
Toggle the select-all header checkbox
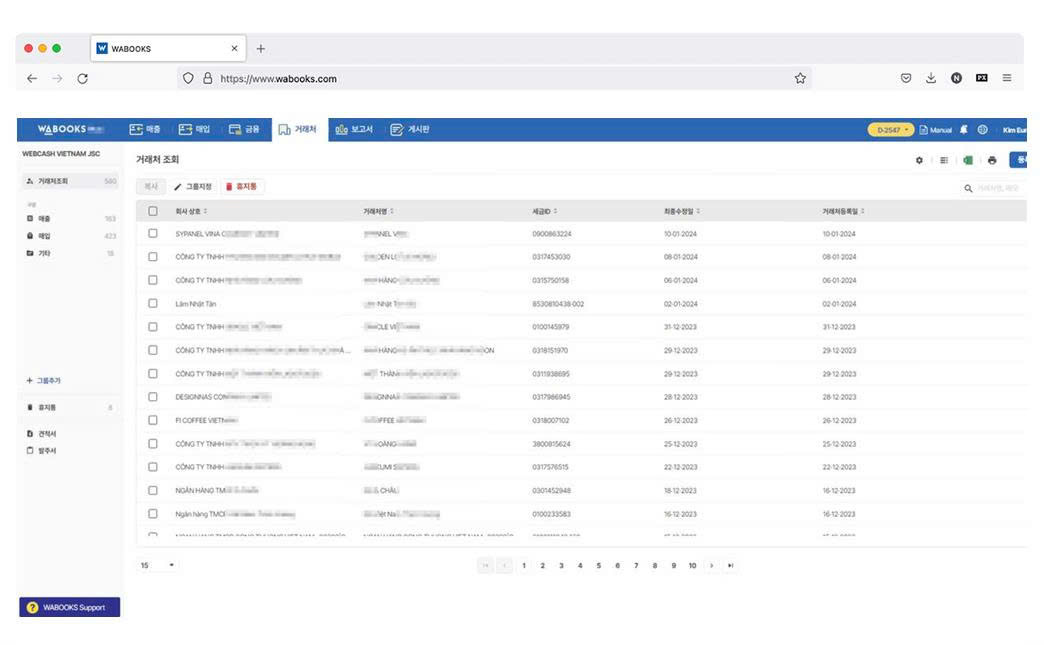(x=153, y=211)
